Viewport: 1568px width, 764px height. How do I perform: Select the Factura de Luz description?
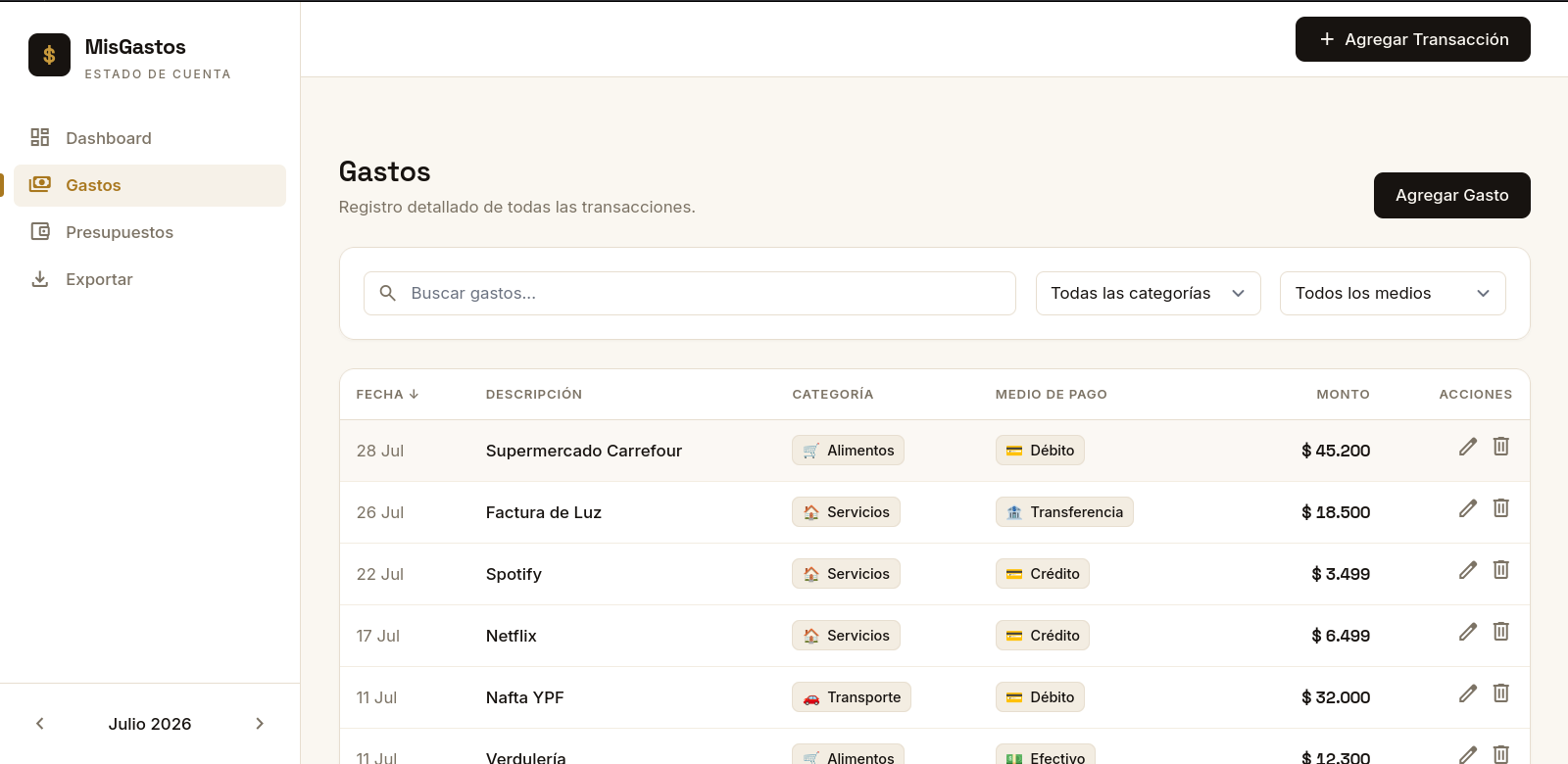(x=544, y=512)
